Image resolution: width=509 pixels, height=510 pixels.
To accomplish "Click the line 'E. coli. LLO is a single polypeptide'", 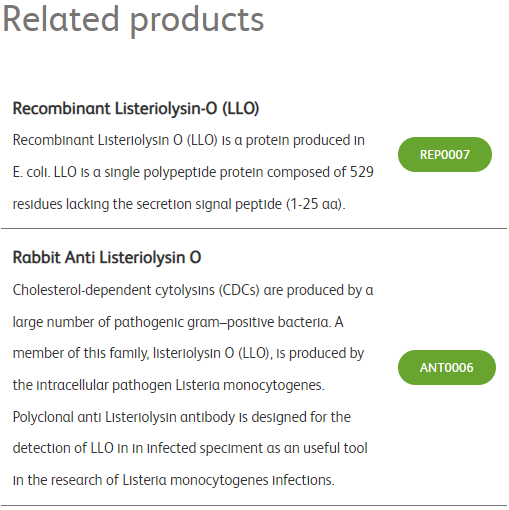I will (193, 172).
